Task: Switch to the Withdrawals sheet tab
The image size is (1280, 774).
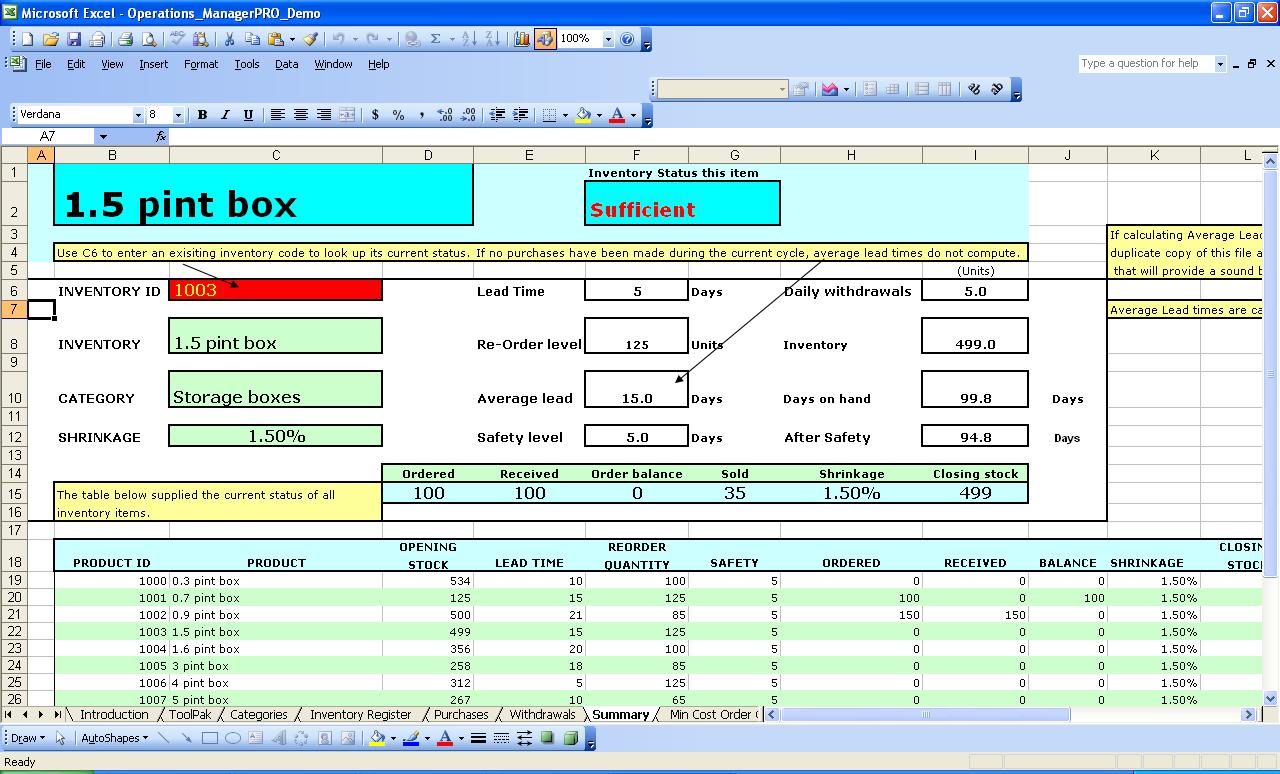Action: [540, 714]
